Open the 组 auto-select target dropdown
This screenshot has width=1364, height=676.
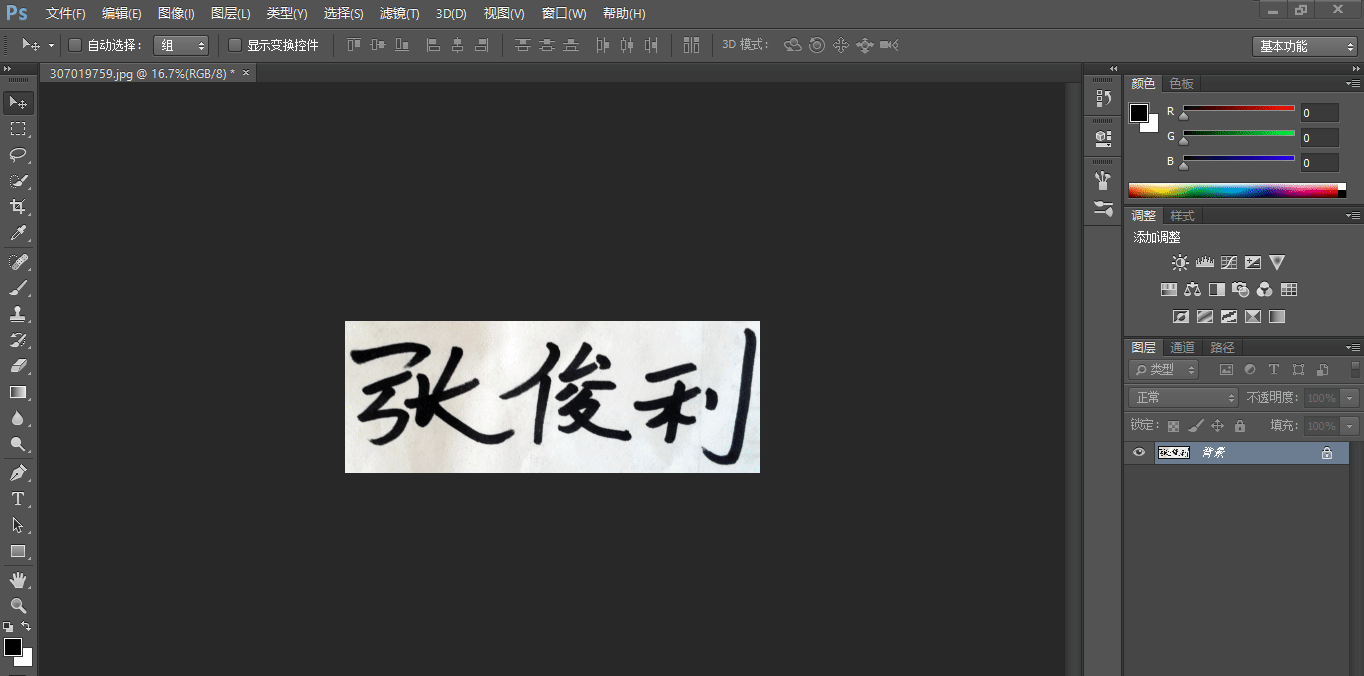click(x=181, y=45)
